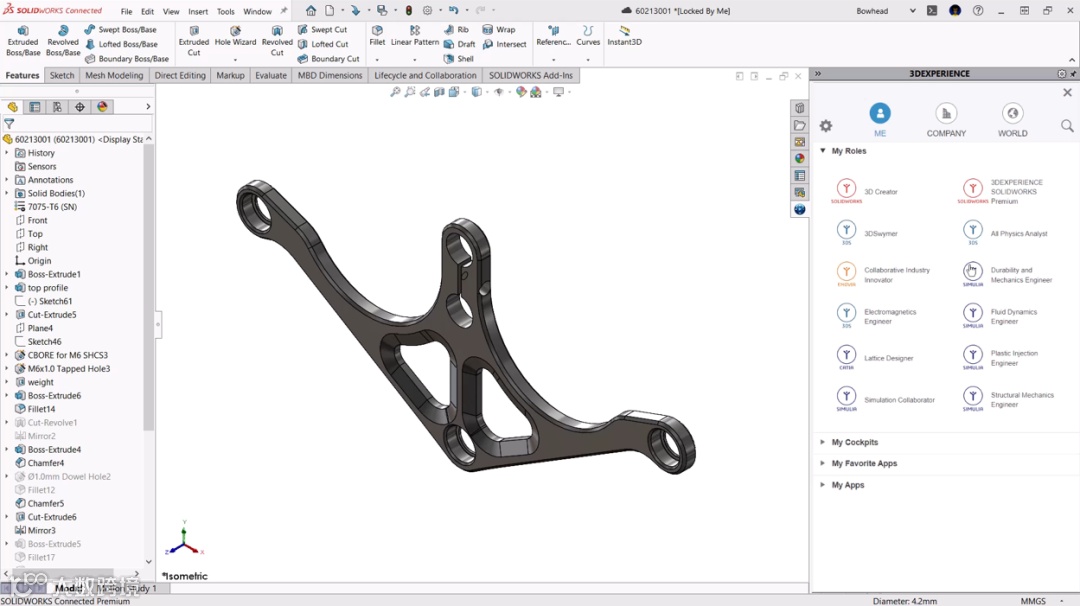This screenshot has height=606, width=1080.
Task: Switch to the Evaluate tab
Action: [x=271, y=75]
